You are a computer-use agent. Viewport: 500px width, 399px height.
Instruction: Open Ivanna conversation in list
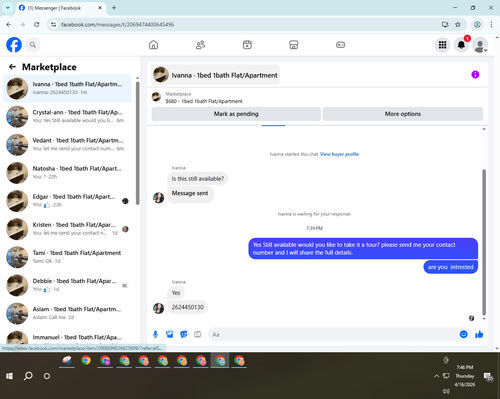pos(68,88)
